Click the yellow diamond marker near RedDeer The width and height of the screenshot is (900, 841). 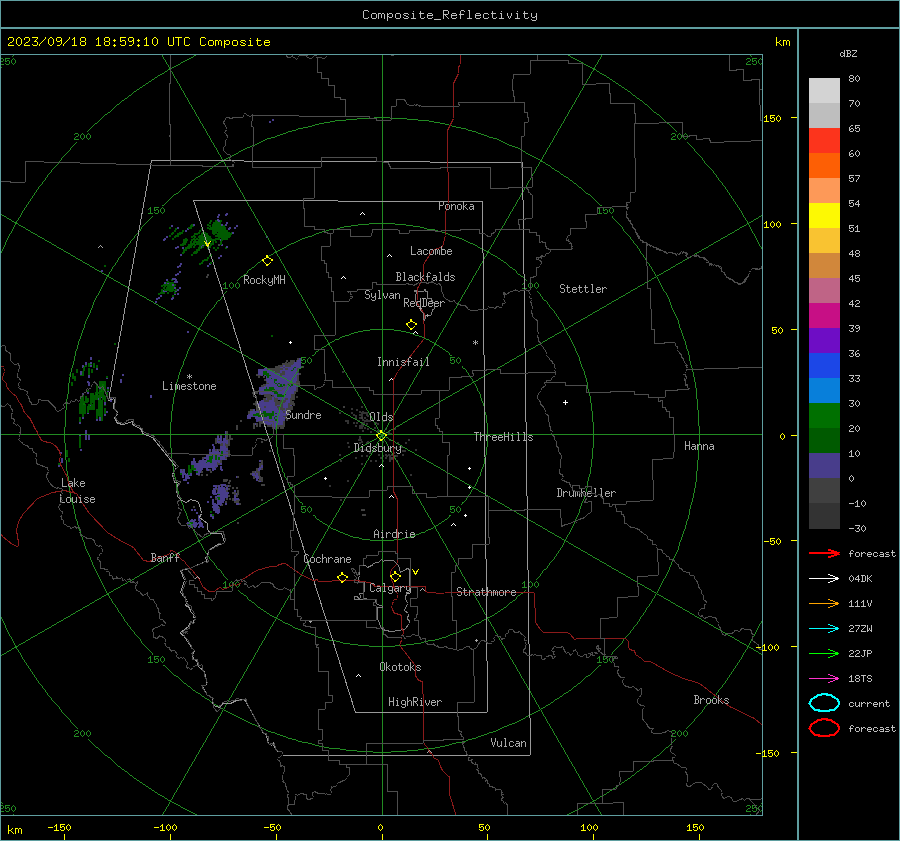(x=411, y=325)
